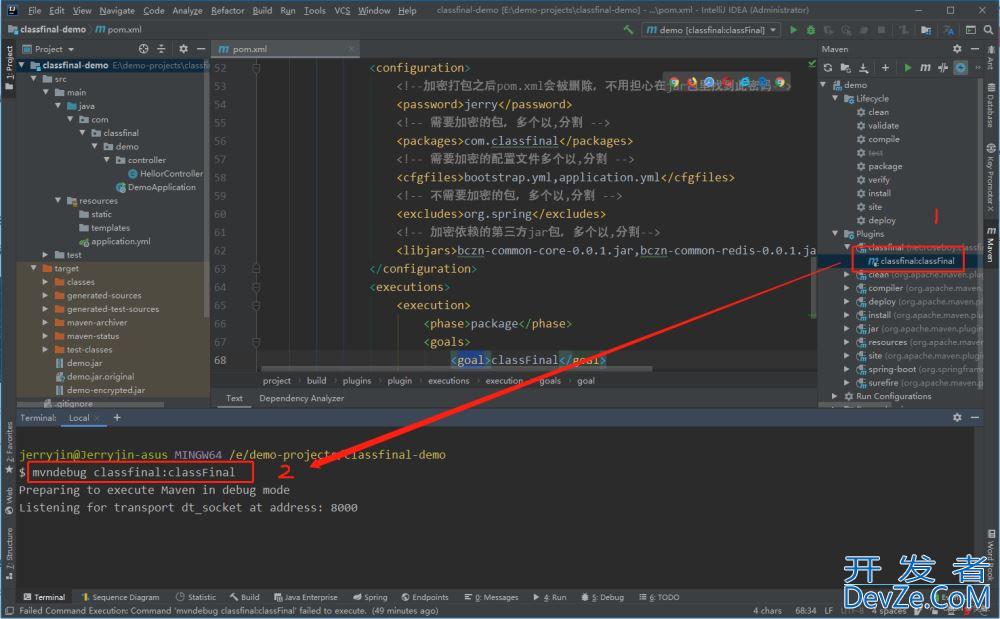
Task: Click Collapse All icon in Project panel
Action: pos(161,49)
